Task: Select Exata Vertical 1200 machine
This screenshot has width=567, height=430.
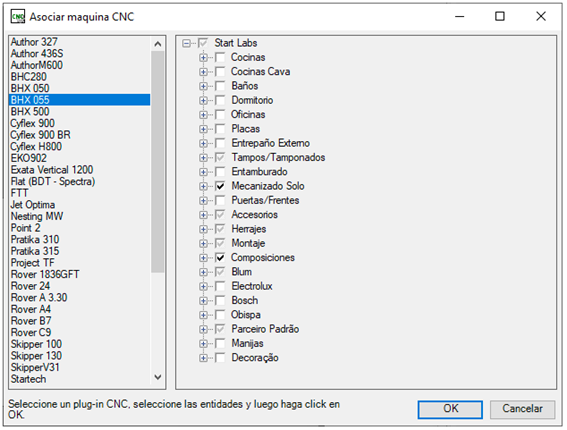Action: [80, 170]
